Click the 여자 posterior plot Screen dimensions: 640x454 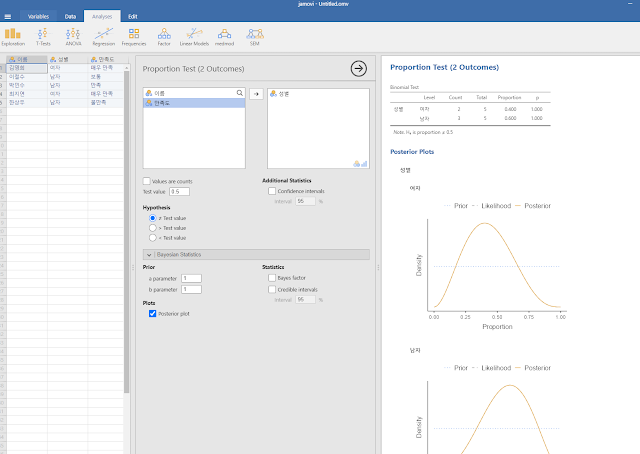point(490,265)
